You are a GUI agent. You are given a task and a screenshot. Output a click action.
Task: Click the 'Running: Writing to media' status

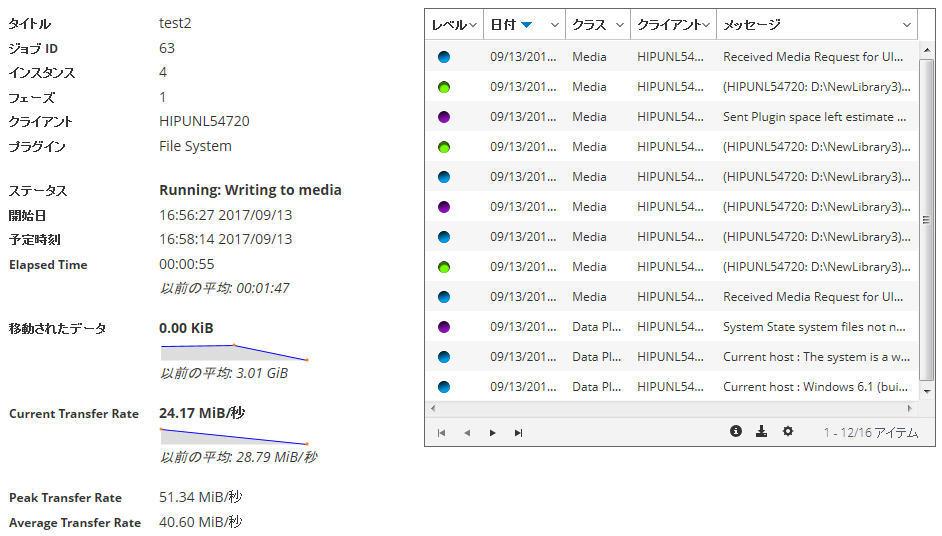tap(250, 190)
